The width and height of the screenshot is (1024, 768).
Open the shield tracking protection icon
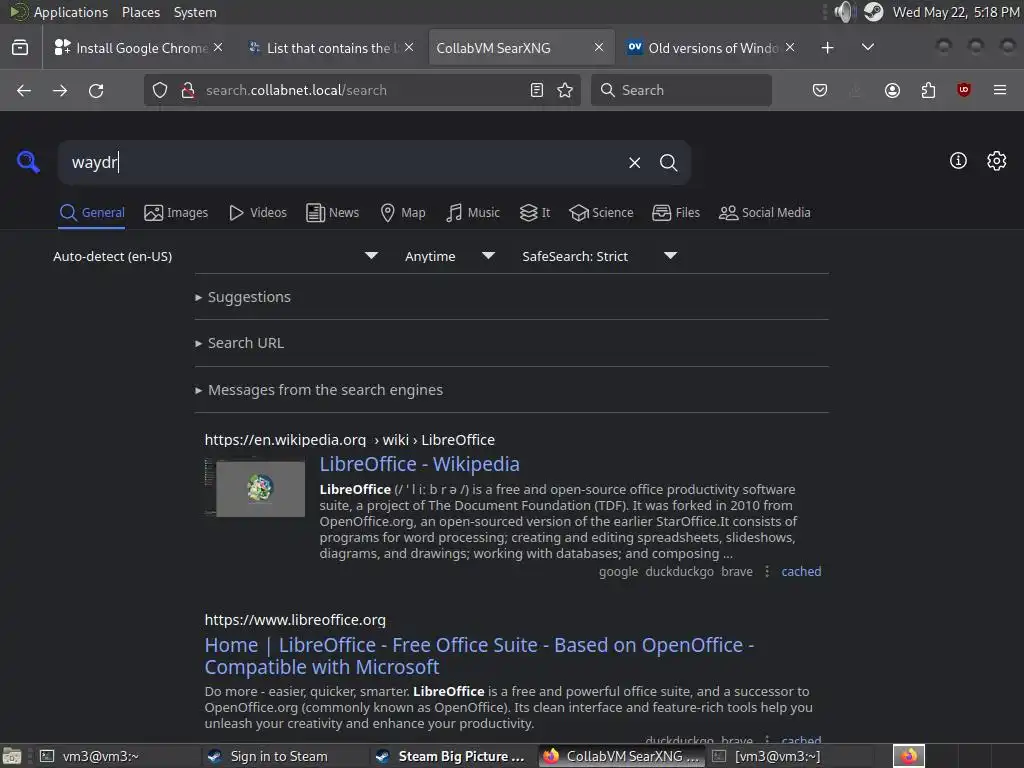(160, 90)
